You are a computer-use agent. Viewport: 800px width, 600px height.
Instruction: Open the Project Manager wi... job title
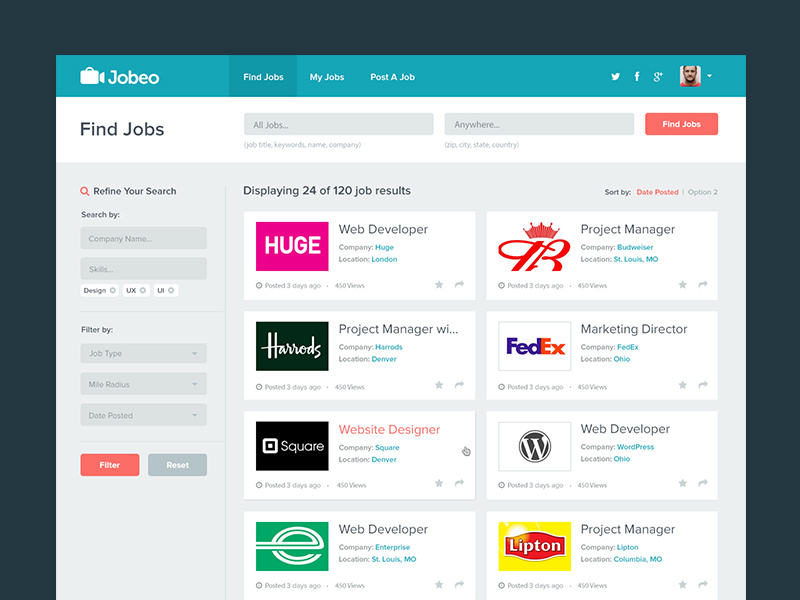click(x=398, y=329)
